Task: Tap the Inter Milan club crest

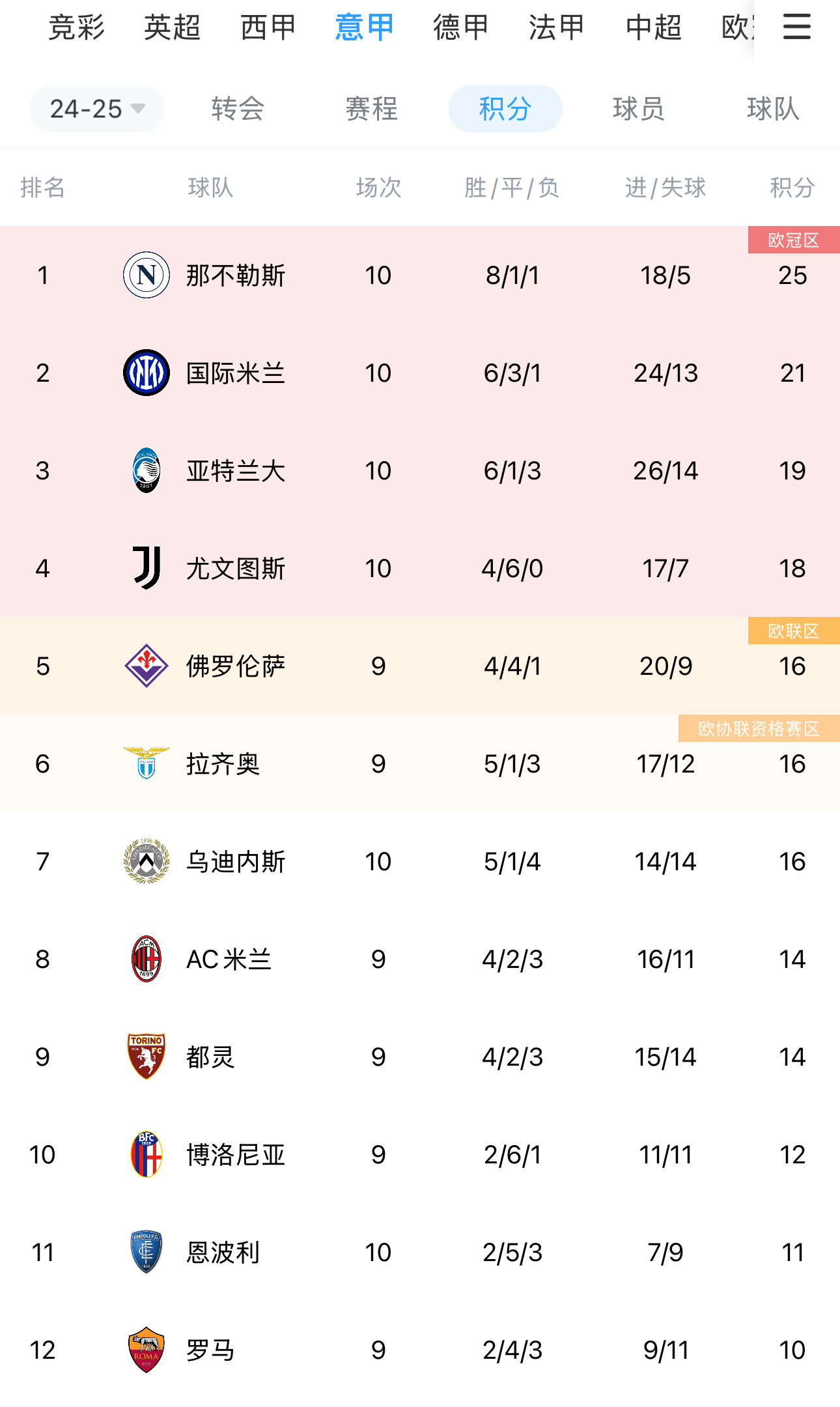Action: 147,373
